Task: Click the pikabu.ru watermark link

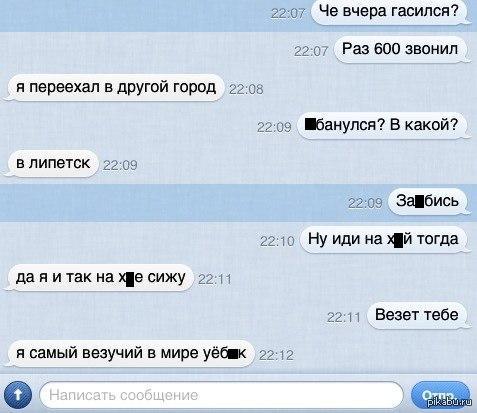Action: (450, 403)
